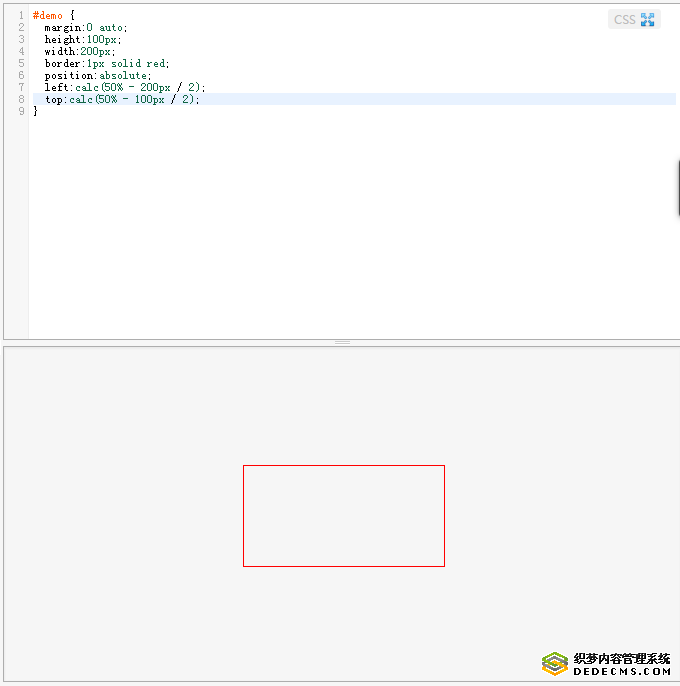This screenshot has width=680, height=686.
Task: Click line number 5 in the gutter
Action: 21,64
